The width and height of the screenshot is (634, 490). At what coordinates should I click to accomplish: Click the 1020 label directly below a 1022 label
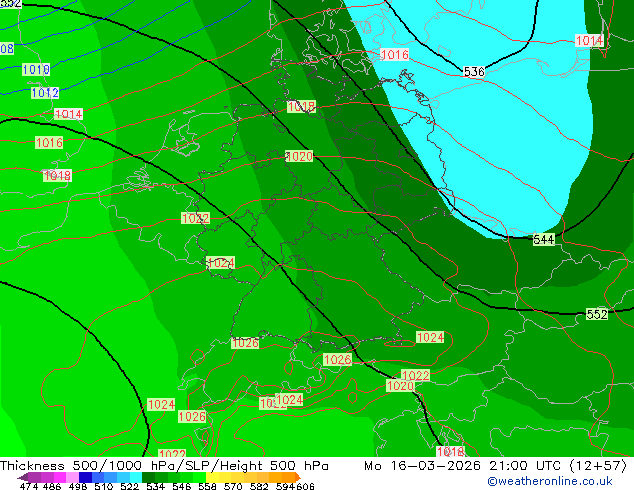(400, 385)
